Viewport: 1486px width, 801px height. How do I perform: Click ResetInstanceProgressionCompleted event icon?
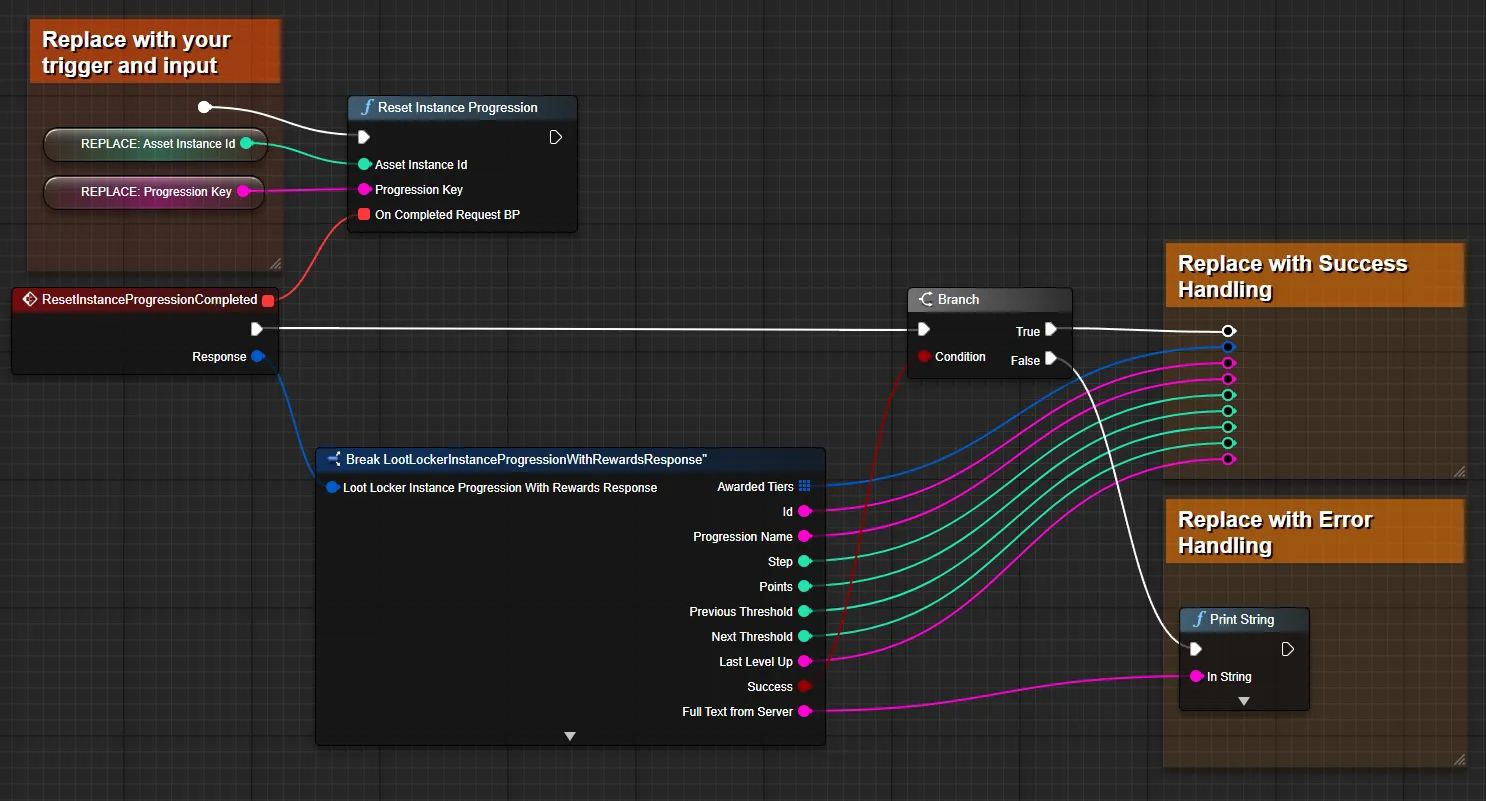[x=30, y=299]
